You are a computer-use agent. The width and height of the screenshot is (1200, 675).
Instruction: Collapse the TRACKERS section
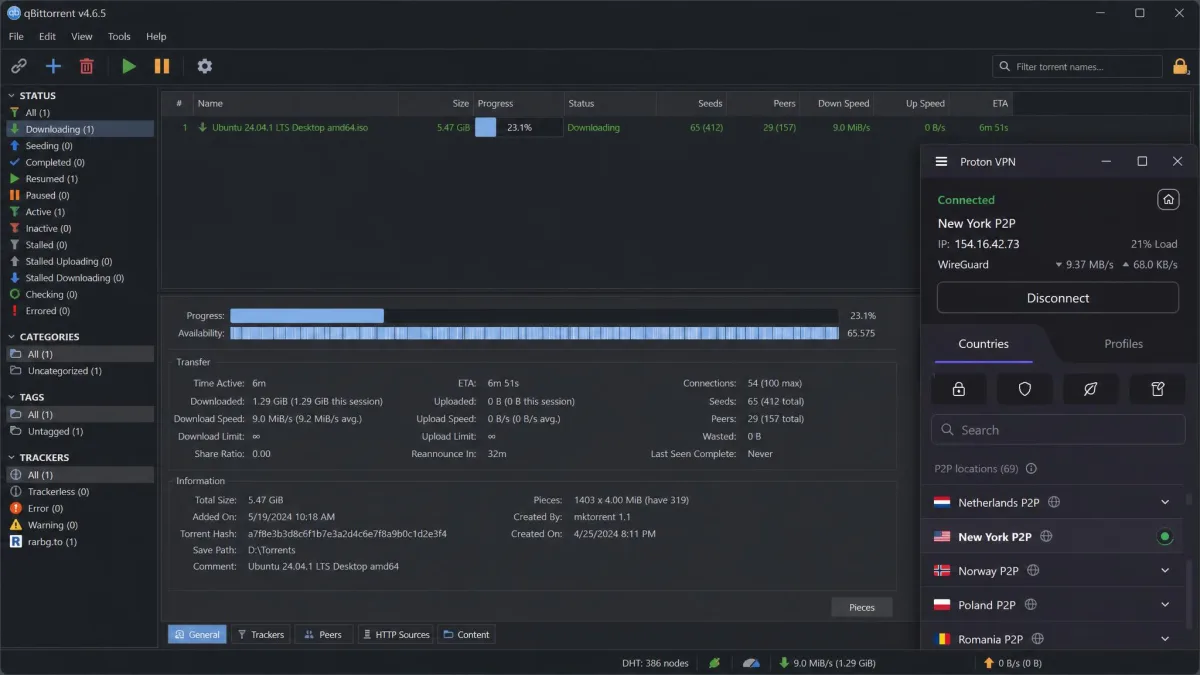[12, 457]
